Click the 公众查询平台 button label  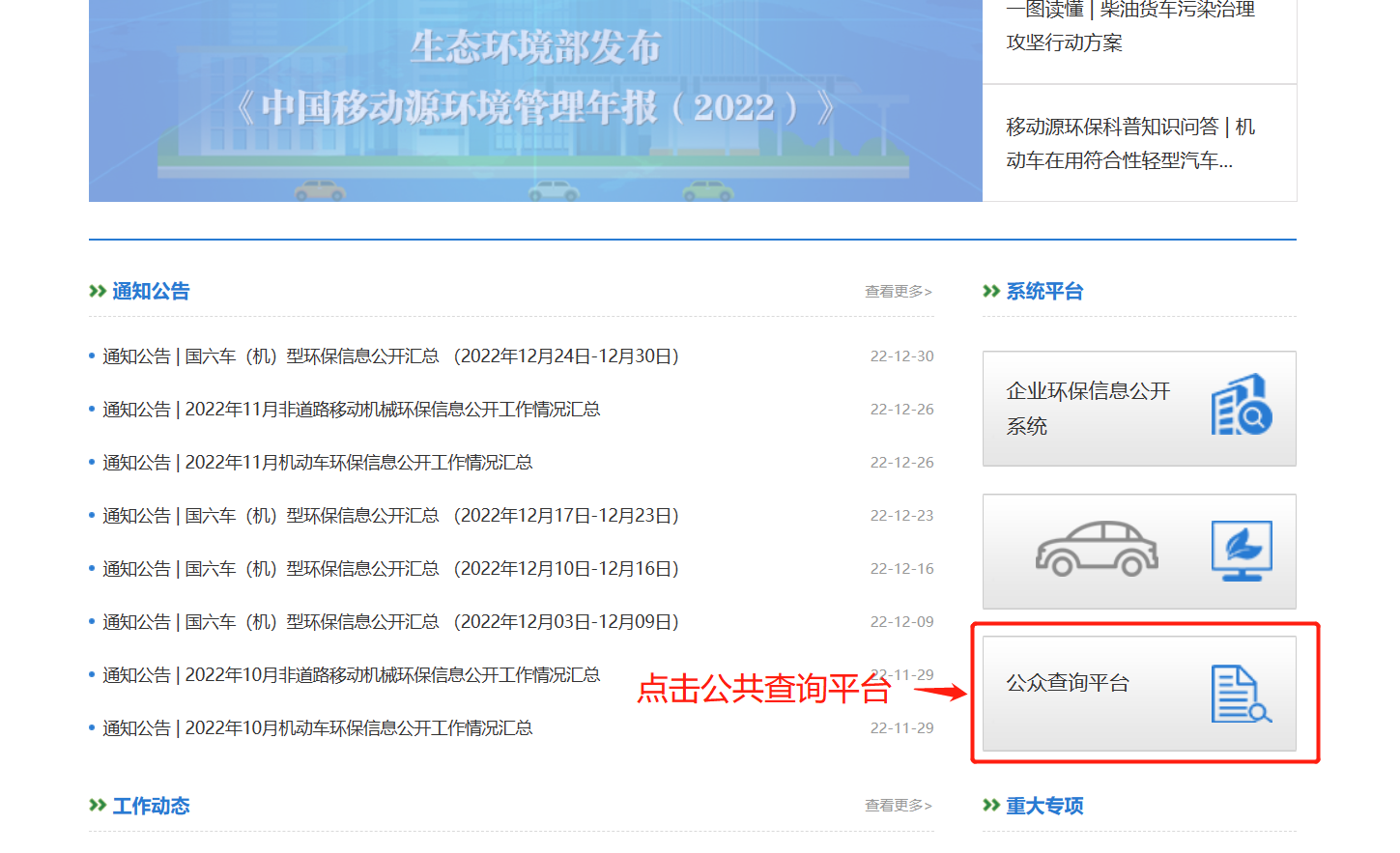(1068, 683)
